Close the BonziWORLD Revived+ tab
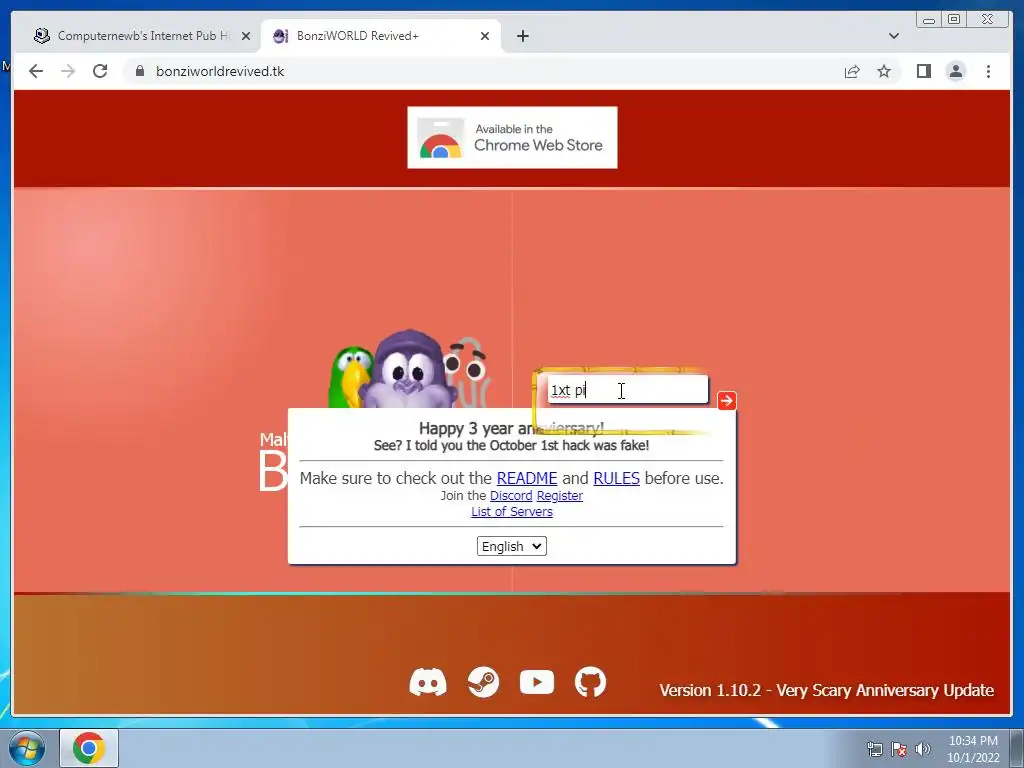 [485, 36]
